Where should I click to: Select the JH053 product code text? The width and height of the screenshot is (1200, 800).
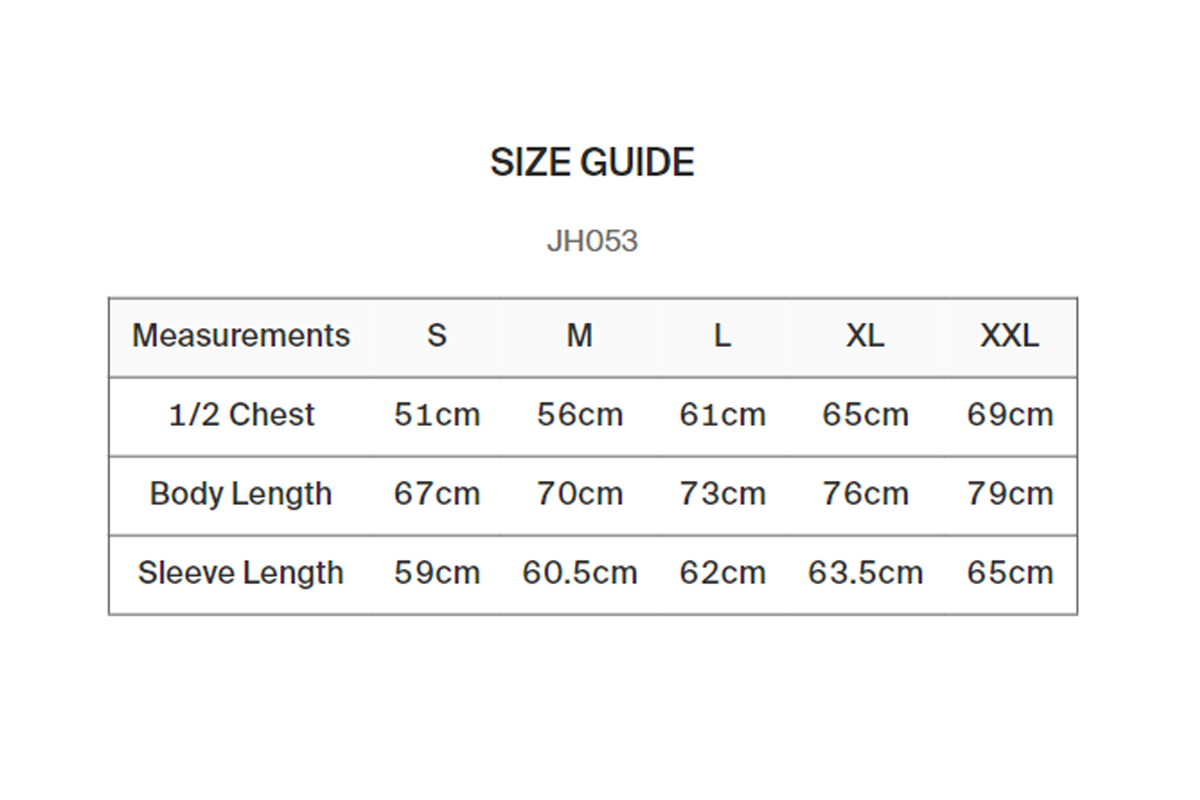tap(592, 241)
